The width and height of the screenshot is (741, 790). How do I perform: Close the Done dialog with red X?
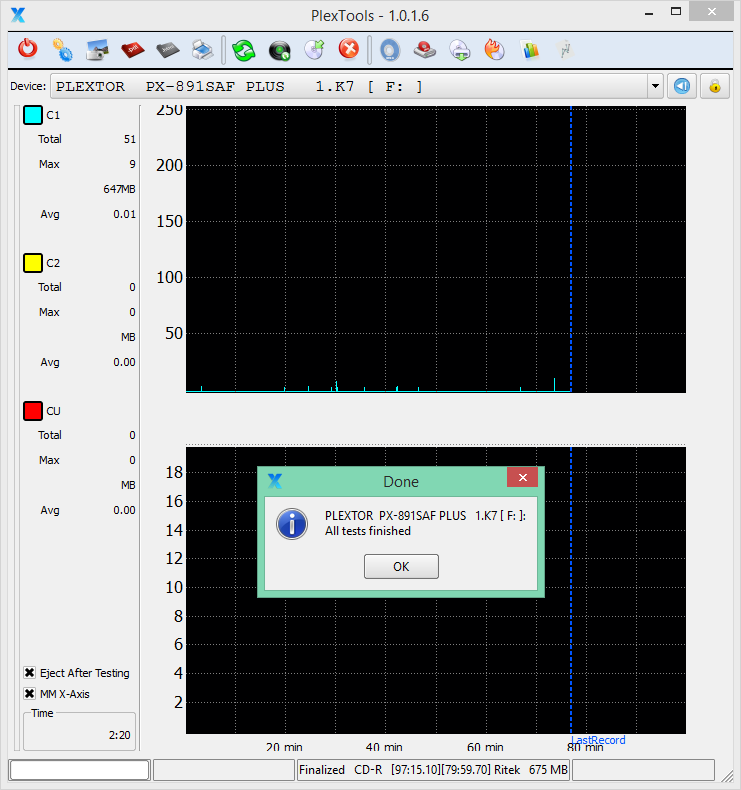click(522, 477)
